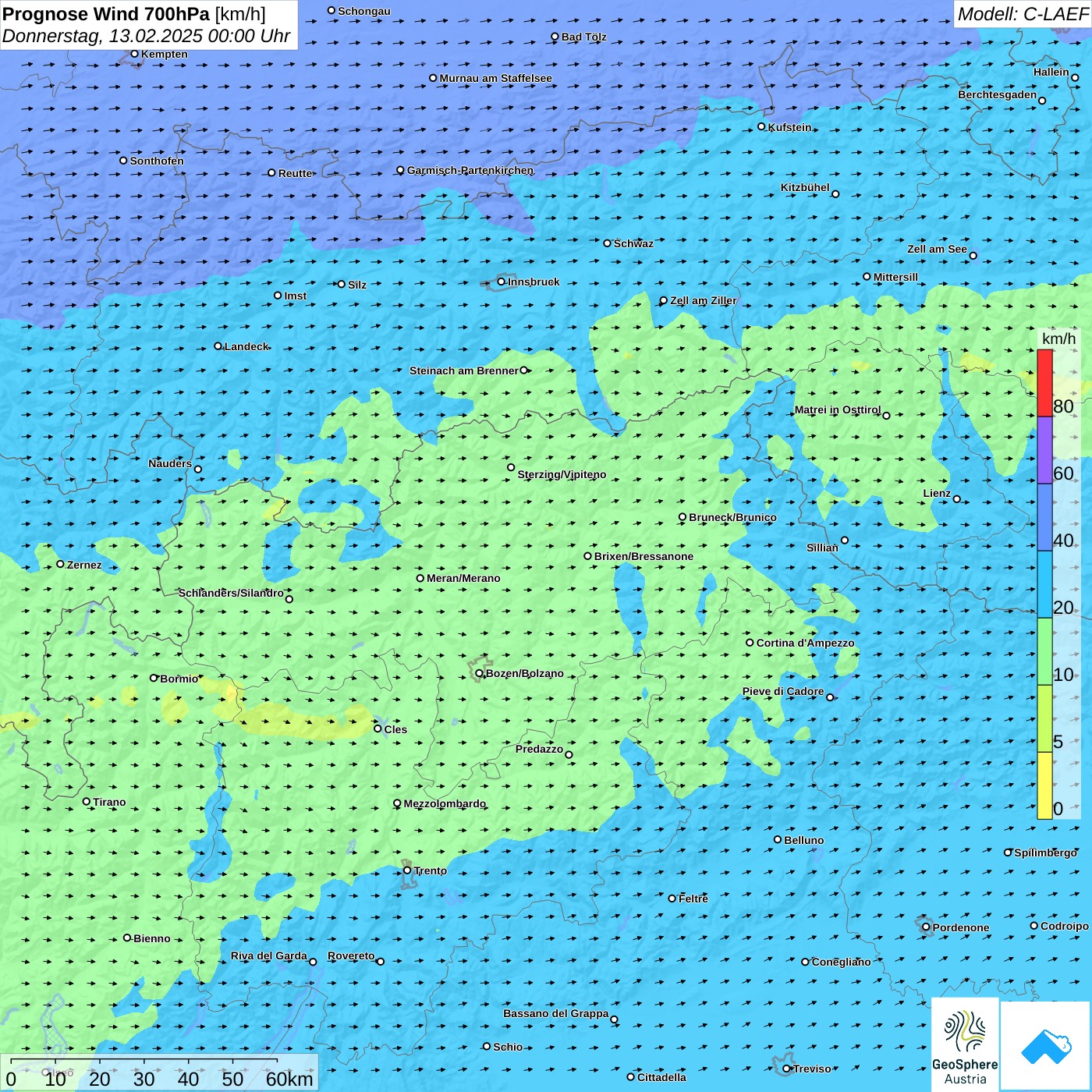Click the Trento city marker
This screenshot has width=1092, height=1092.
coord(407,870)
